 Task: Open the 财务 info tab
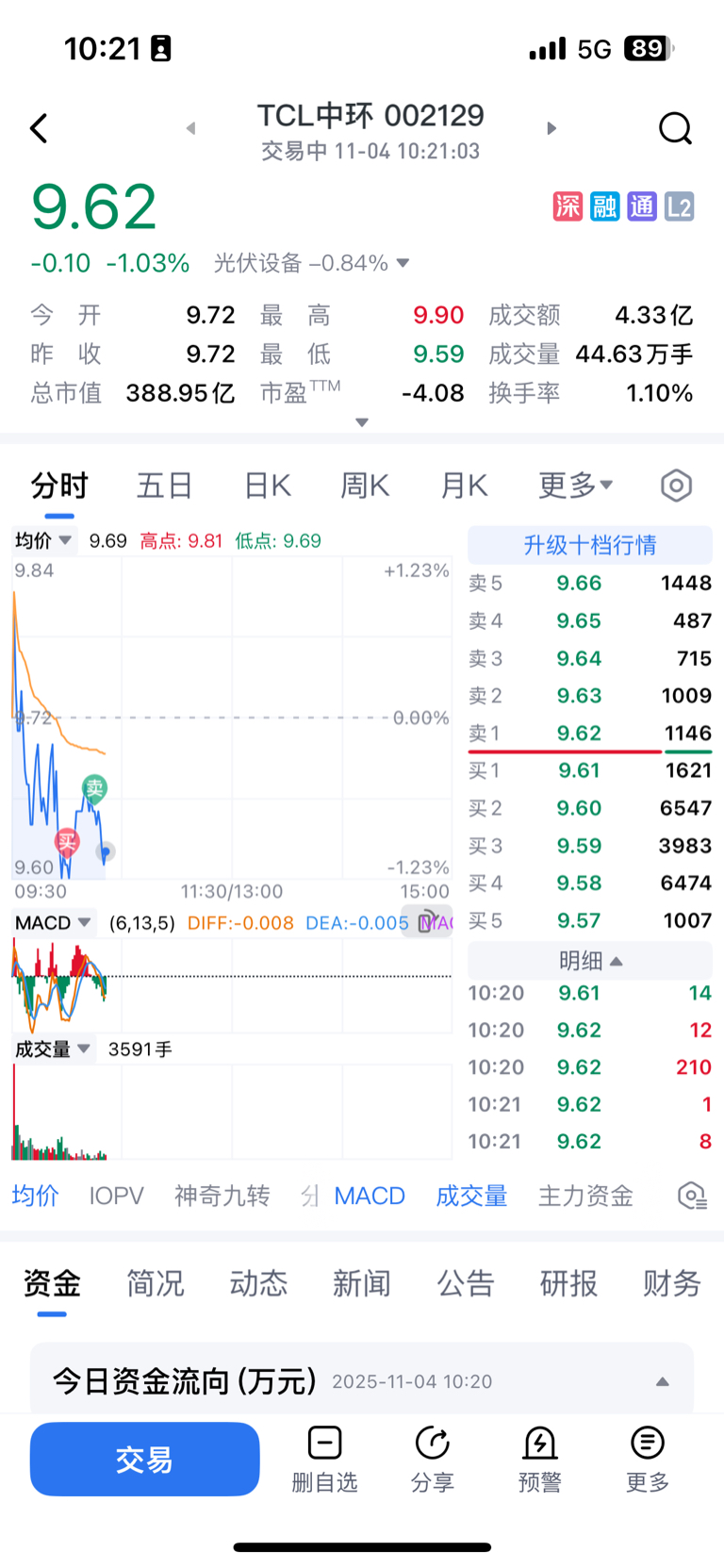672,1283
